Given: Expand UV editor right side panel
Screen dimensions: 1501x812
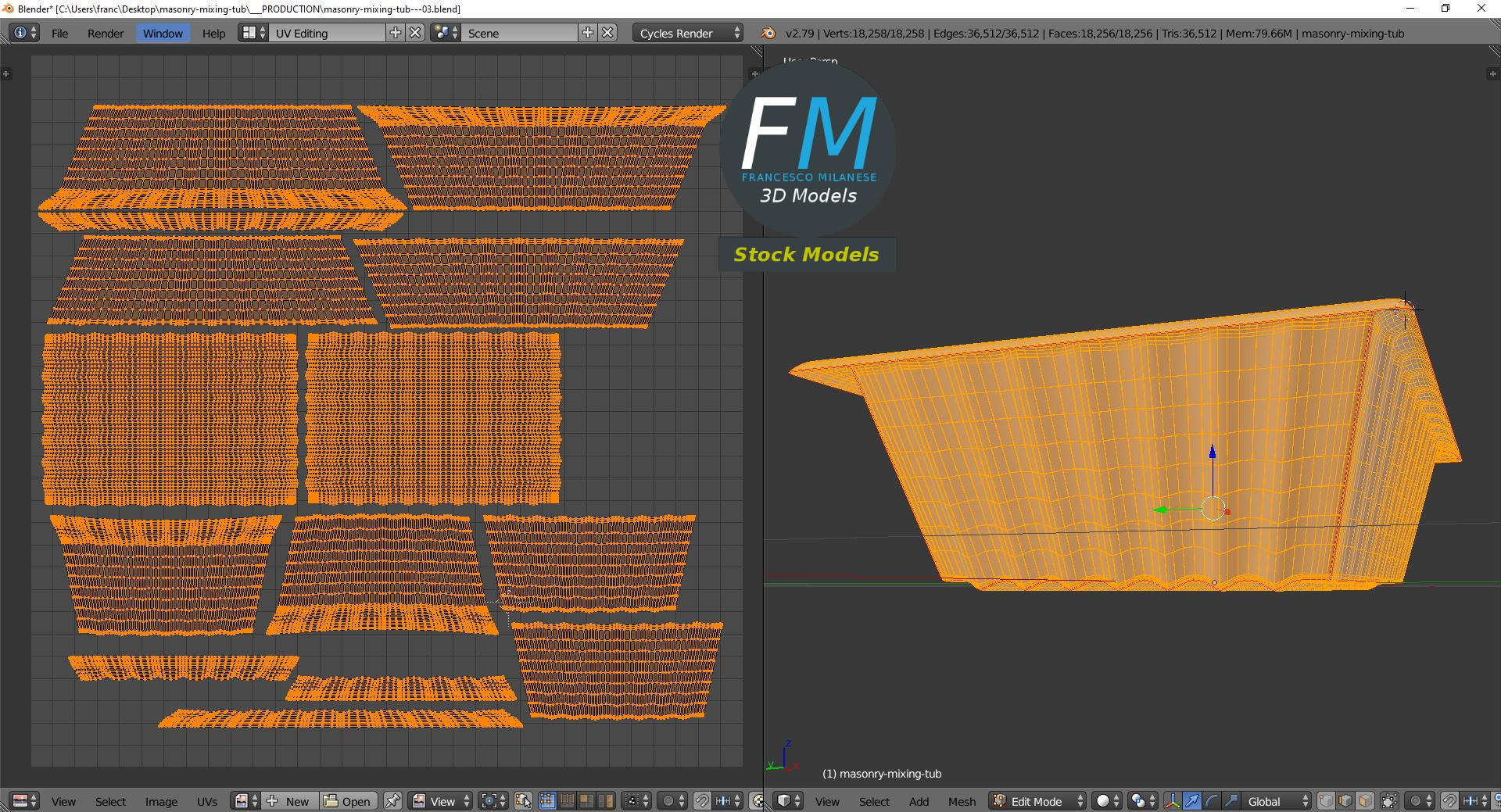Looking at the screenshot, I should [x=754, y=74].
